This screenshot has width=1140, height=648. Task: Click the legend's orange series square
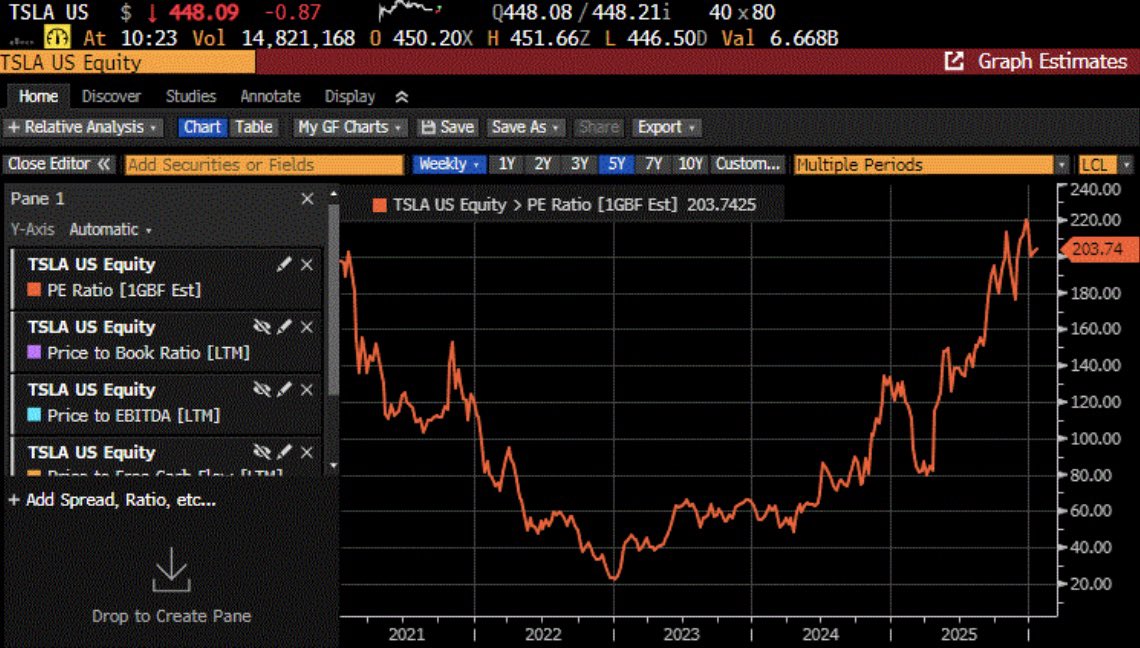[379, 205]
